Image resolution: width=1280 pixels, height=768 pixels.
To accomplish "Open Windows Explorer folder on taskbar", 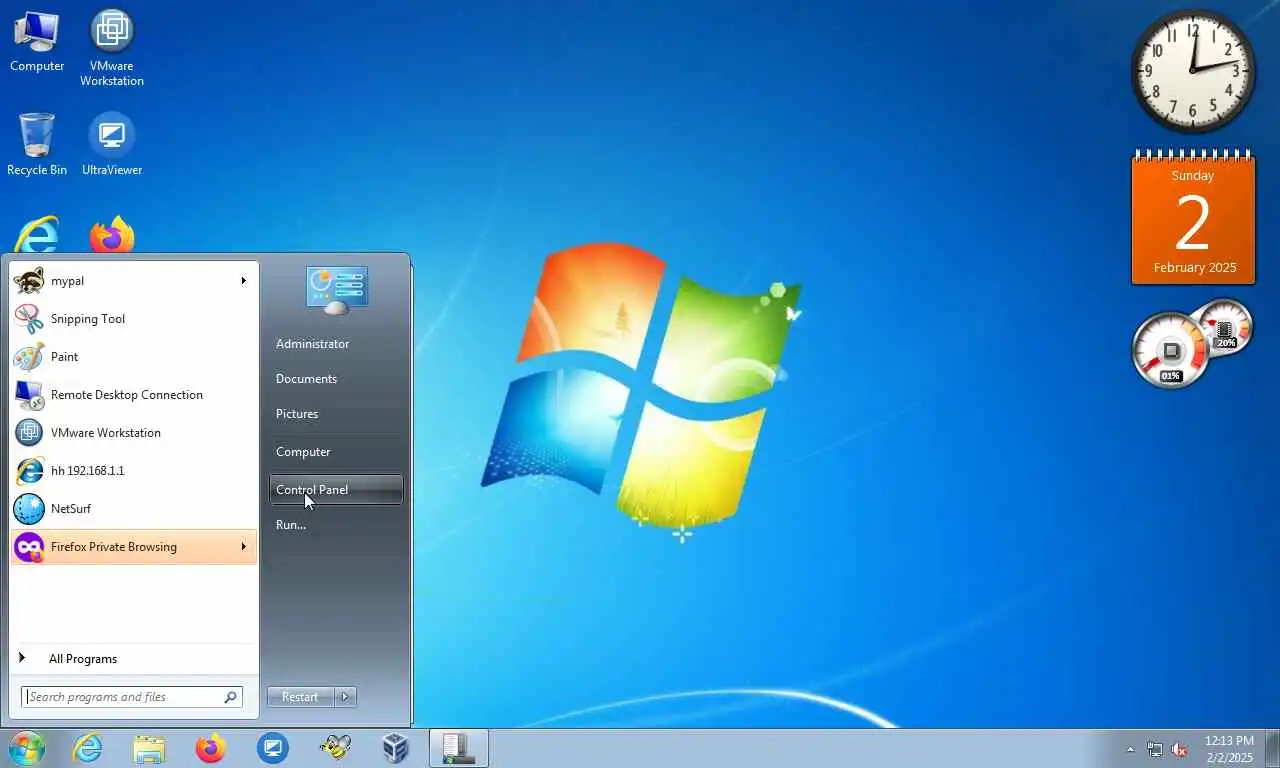I will 149,748.
